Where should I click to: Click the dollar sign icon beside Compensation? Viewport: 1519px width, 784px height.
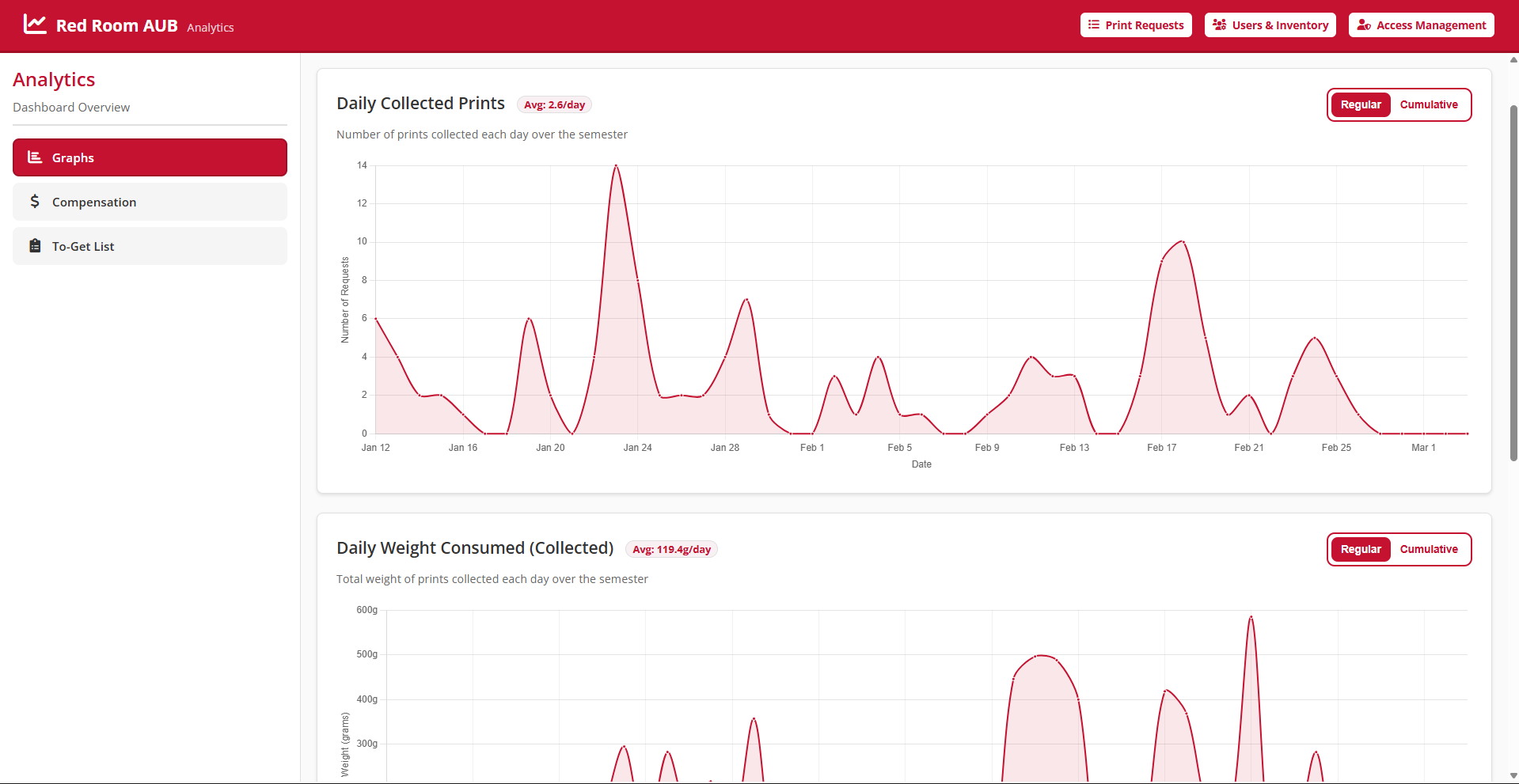click(35, 202)
